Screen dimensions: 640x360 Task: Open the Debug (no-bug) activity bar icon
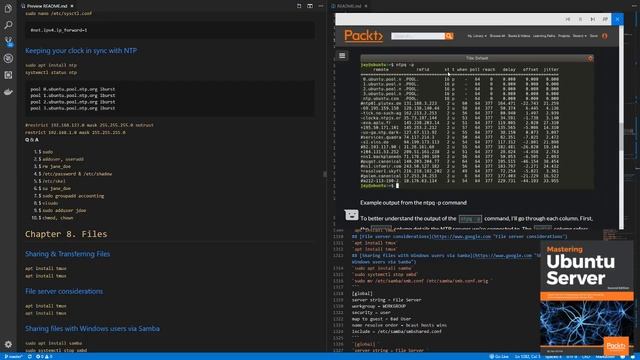pyautogui.click(x=8, y=58)
